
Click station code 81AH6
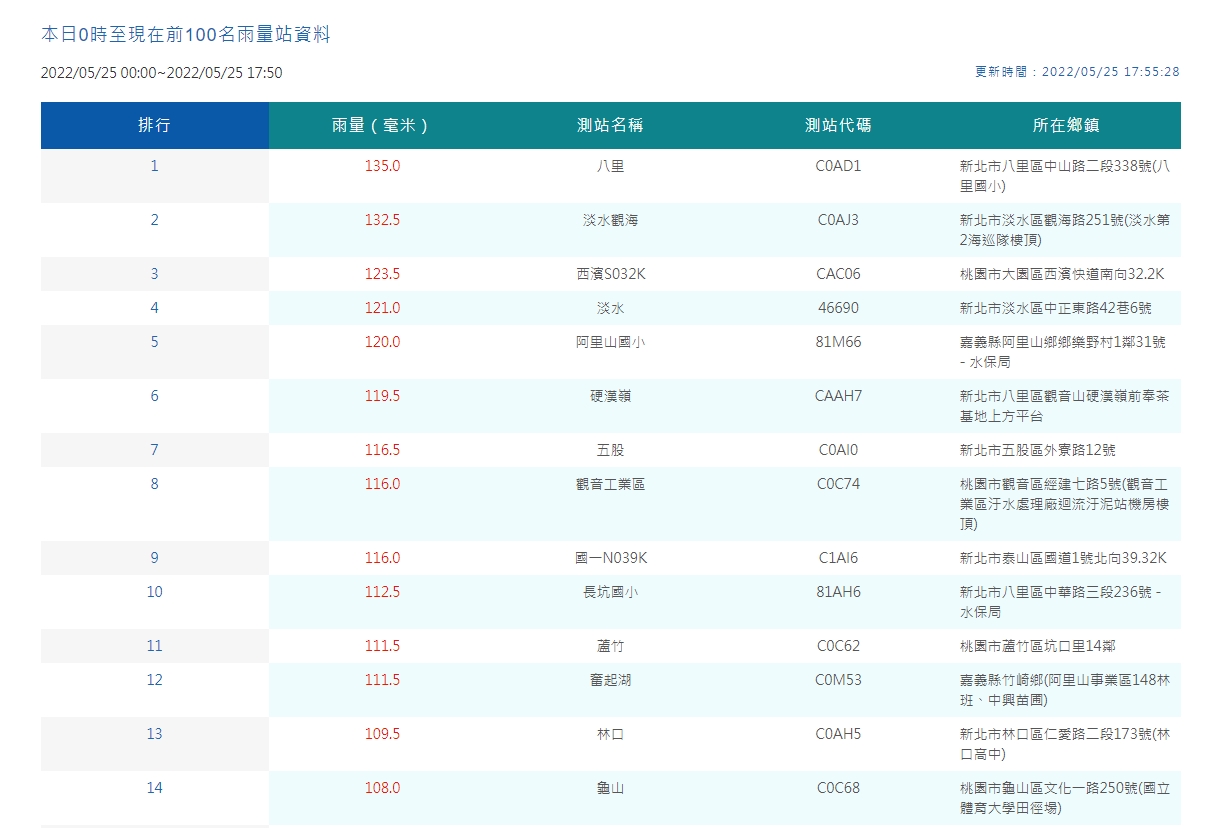tap(838, 592)
